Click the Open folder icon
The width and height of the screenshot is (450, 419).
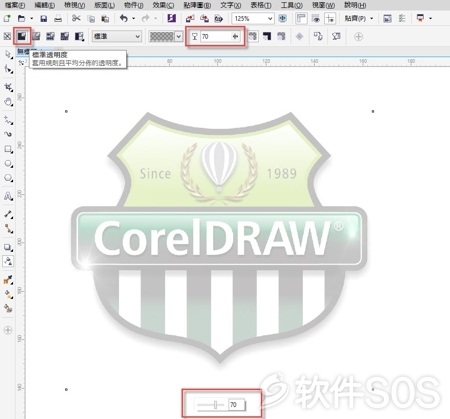click(x=21, y=18)
